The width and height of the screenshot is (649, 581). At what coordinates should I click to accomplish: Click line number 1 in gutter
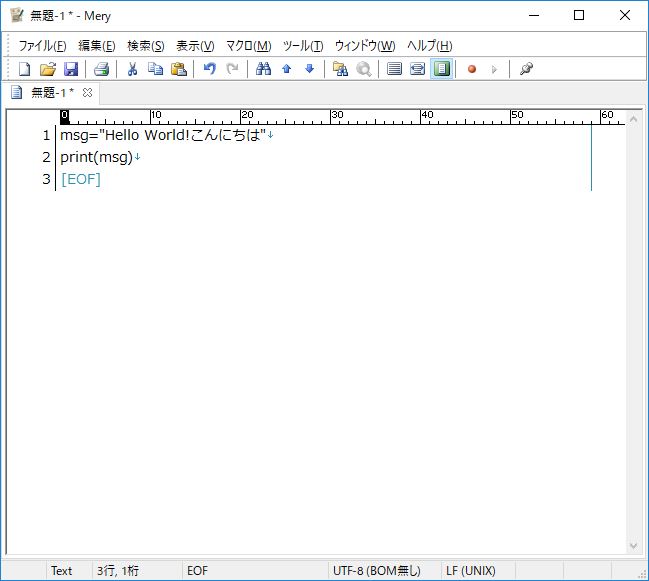[x=46, y=135]
